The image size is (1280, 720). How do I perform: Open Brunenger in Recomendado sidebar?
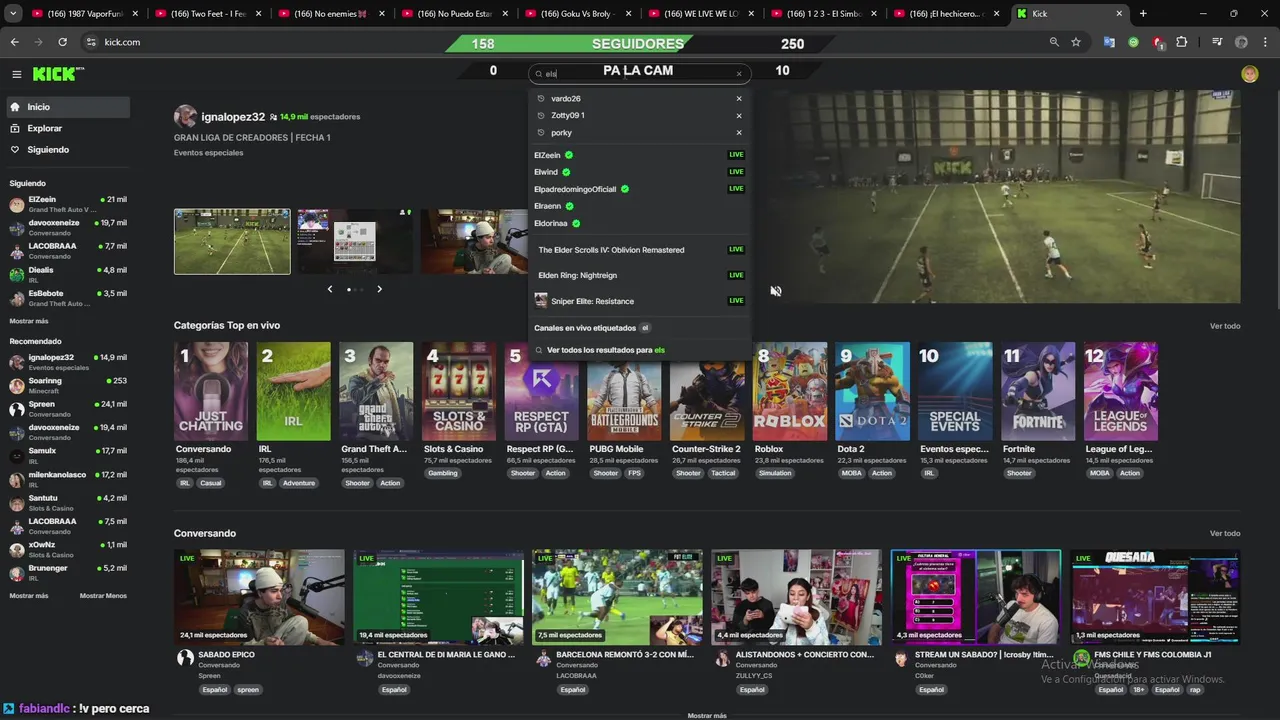pyautogui.click(x=67, y=572)
